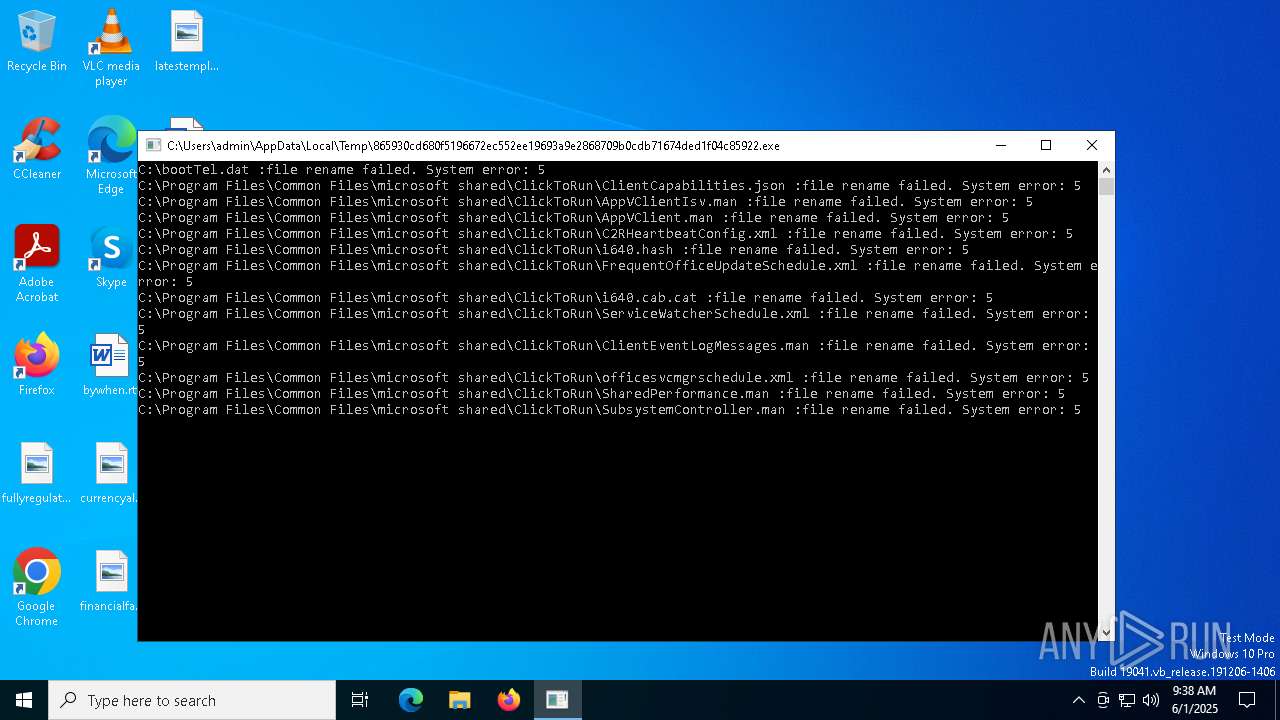The width and height of the screenshot is (1280, 720).
Task: Click the C2RHeartbeatConfig.xml error line
Action: click(x=605, y=234)
